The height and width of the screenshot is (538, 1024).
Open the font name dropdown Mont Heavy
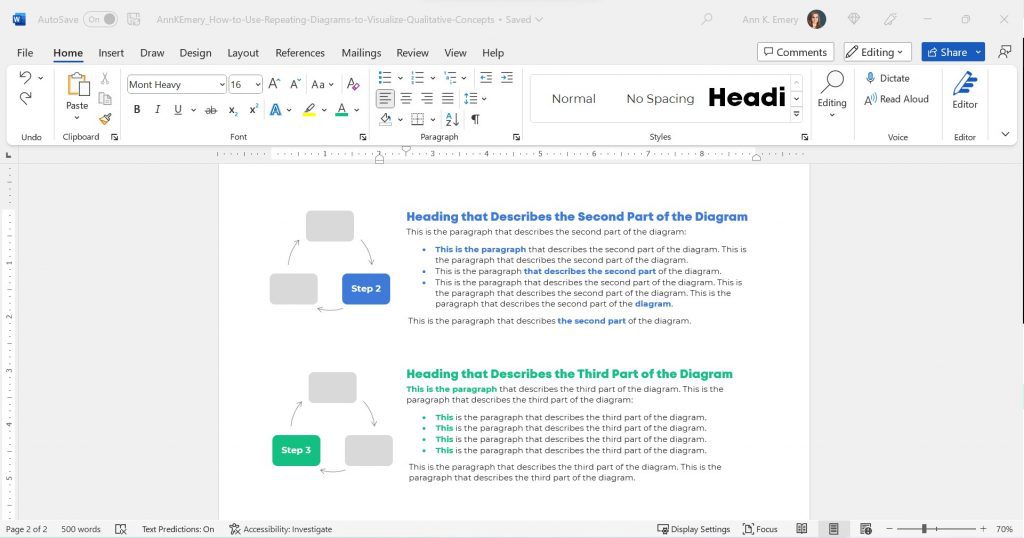222,85
